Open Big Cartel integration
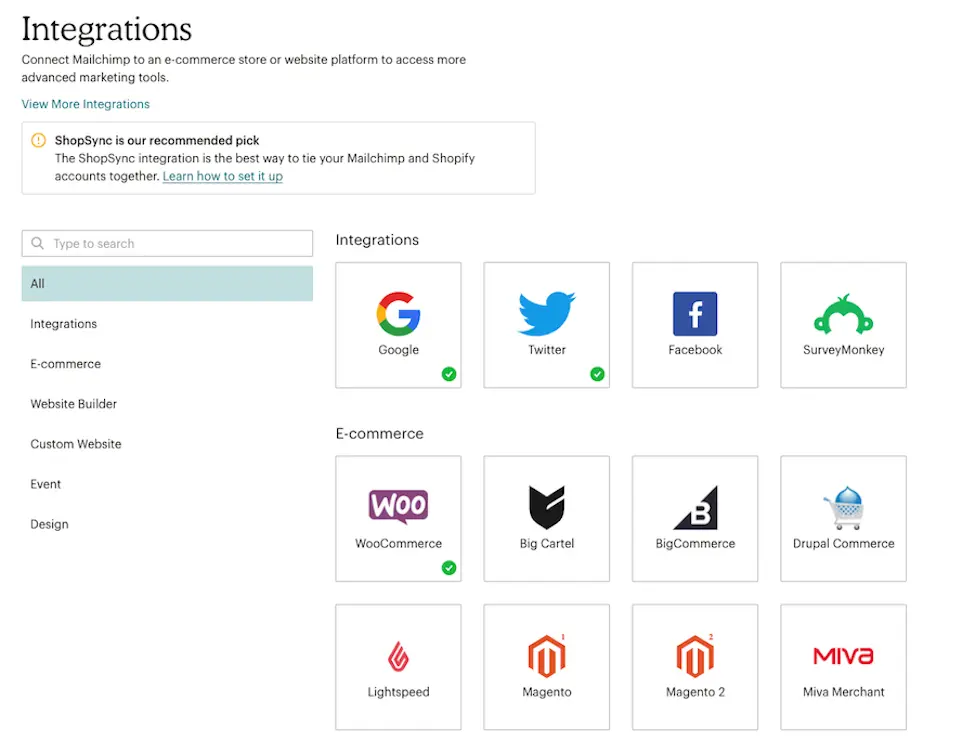 pos(546,518)
